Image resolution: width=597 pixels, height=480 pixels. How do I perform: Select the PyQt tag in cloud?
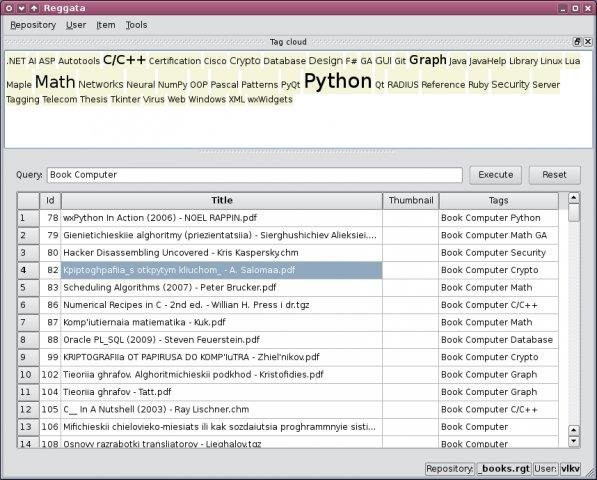pos(291,85)
